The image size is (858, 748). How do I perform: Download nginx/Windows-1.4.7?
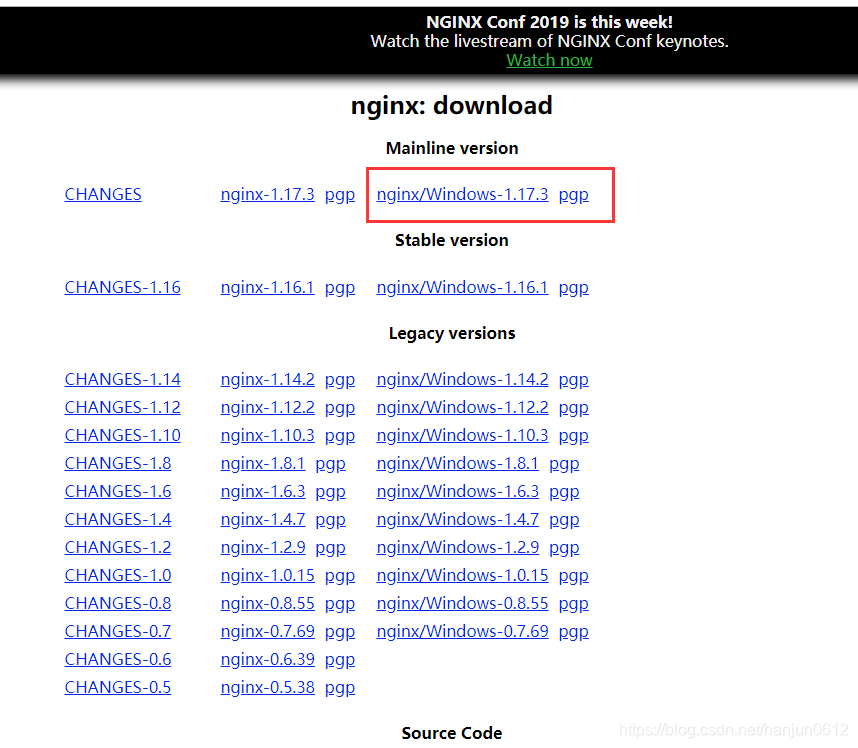pyautogui.click(x=457, y=519)
